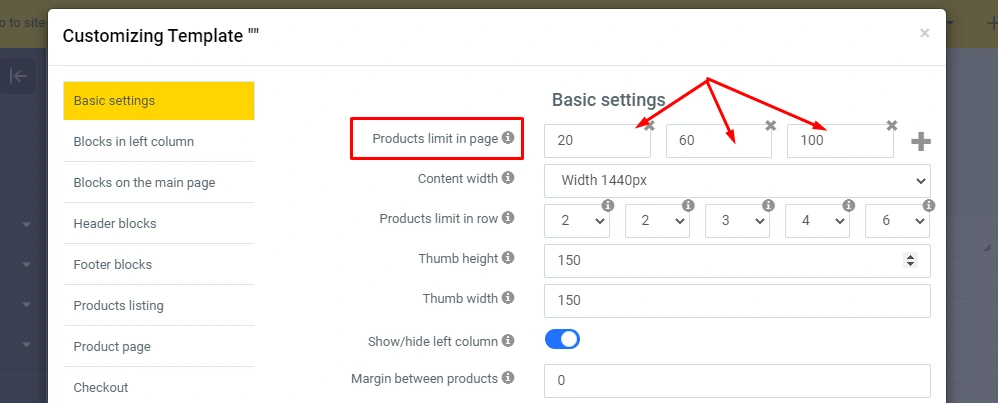The width and height of the screenshot is (998, 403).
Task: Open the products-in-row dropdown showing 3
Action: [737, 221]
